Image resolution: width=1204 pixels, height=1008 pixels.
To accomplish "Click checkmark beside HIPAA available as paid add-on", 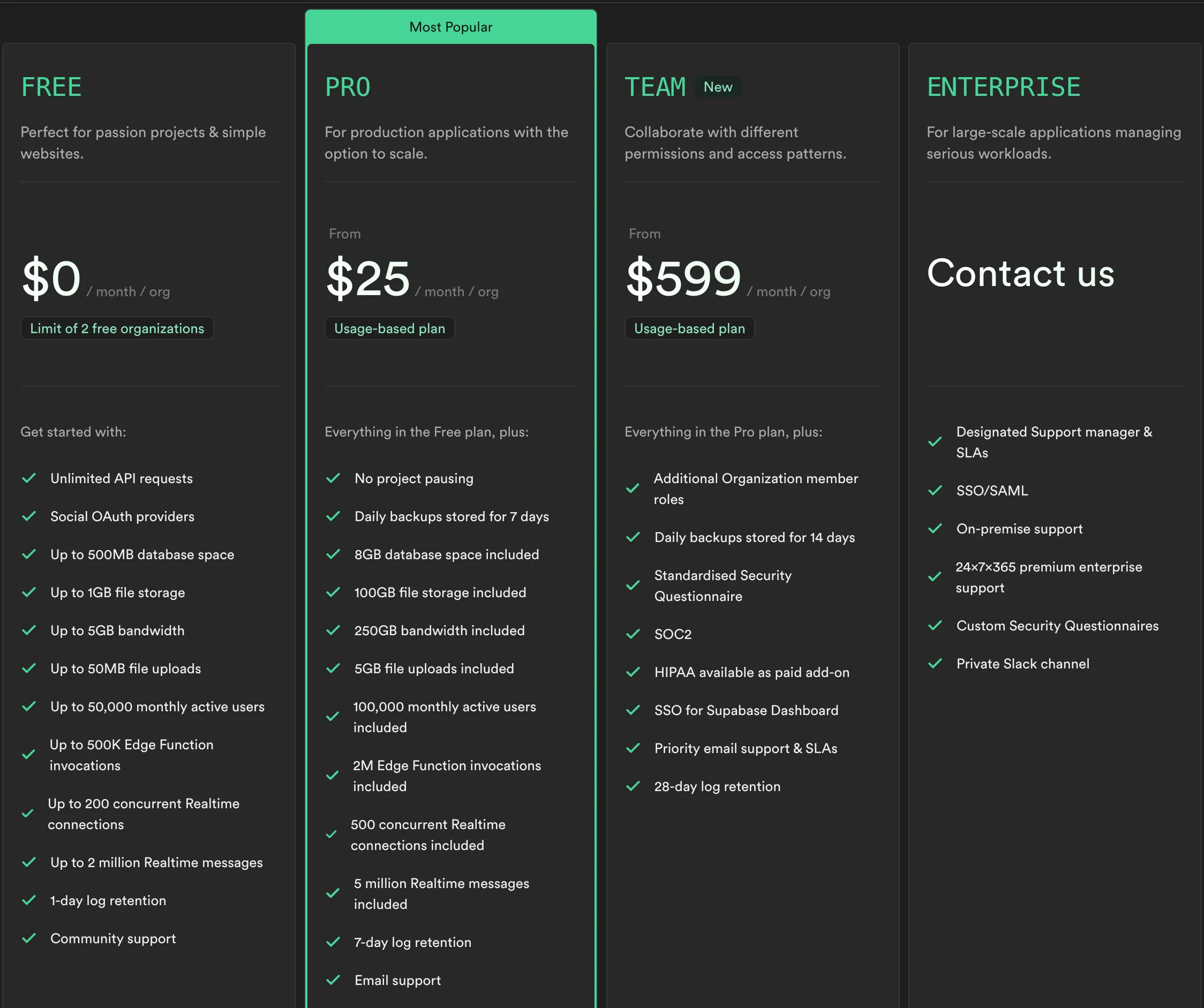I will point(633,672).
